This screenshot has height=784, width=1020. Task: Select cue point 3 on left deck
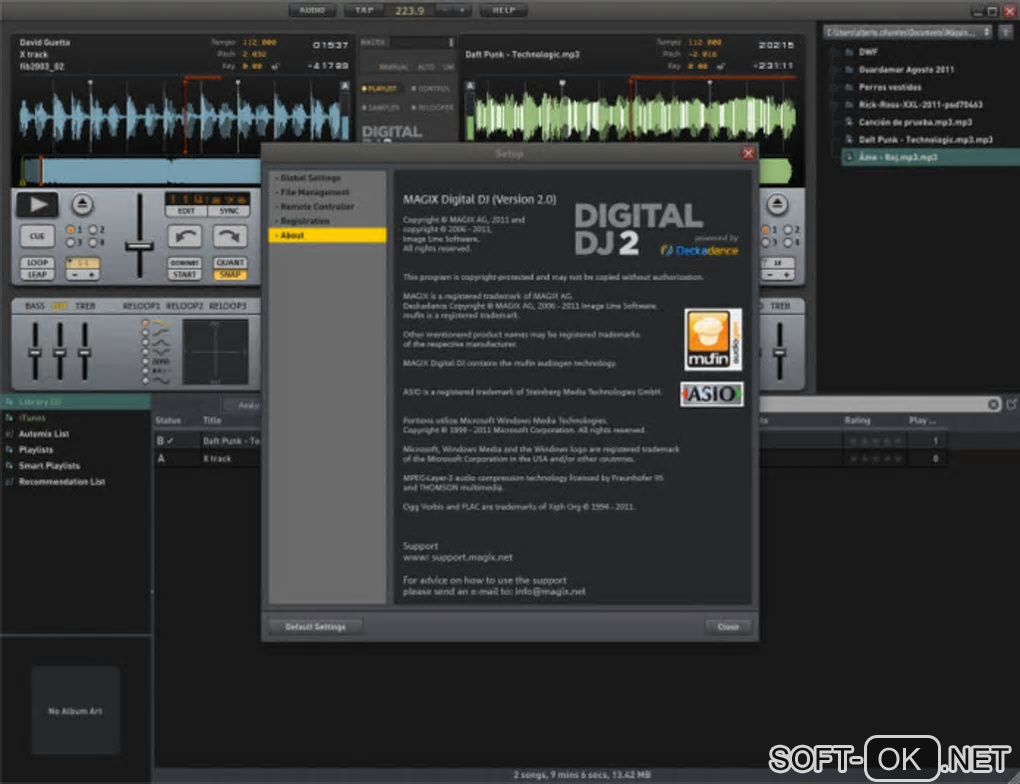[x=71, y=243]
